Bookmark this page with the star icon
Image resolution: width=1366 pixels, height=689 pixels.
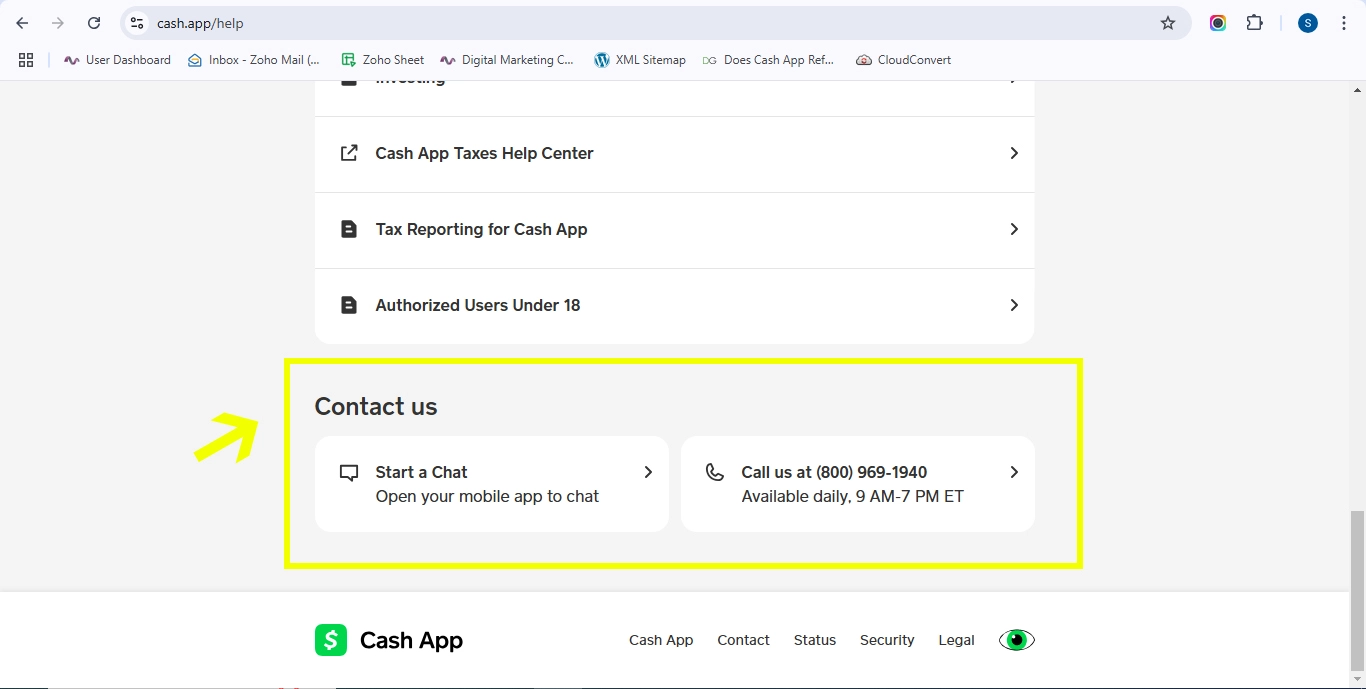[1168, 23]
